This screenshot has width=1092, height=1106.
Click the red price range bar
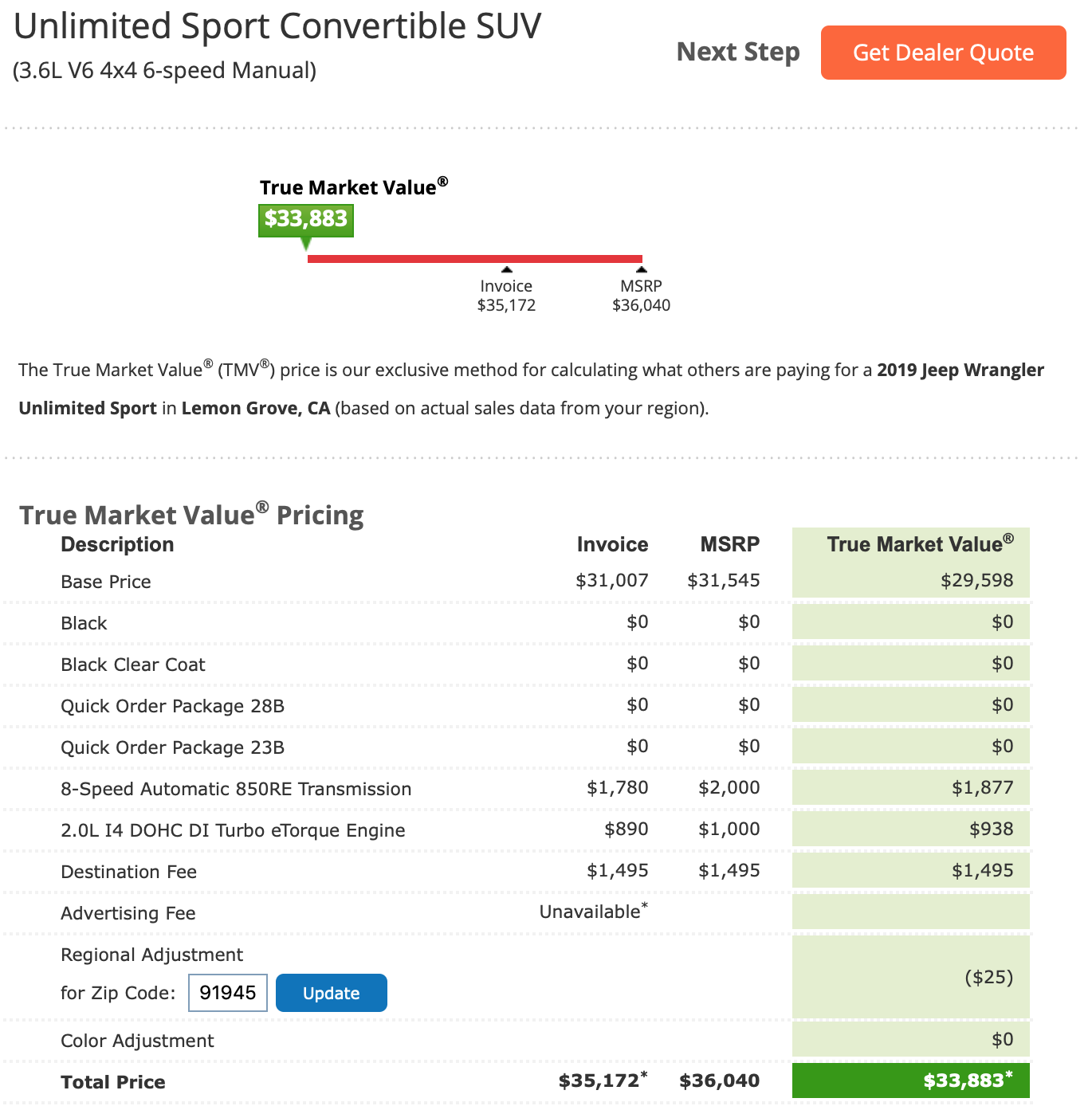click(x=475, y=258)
